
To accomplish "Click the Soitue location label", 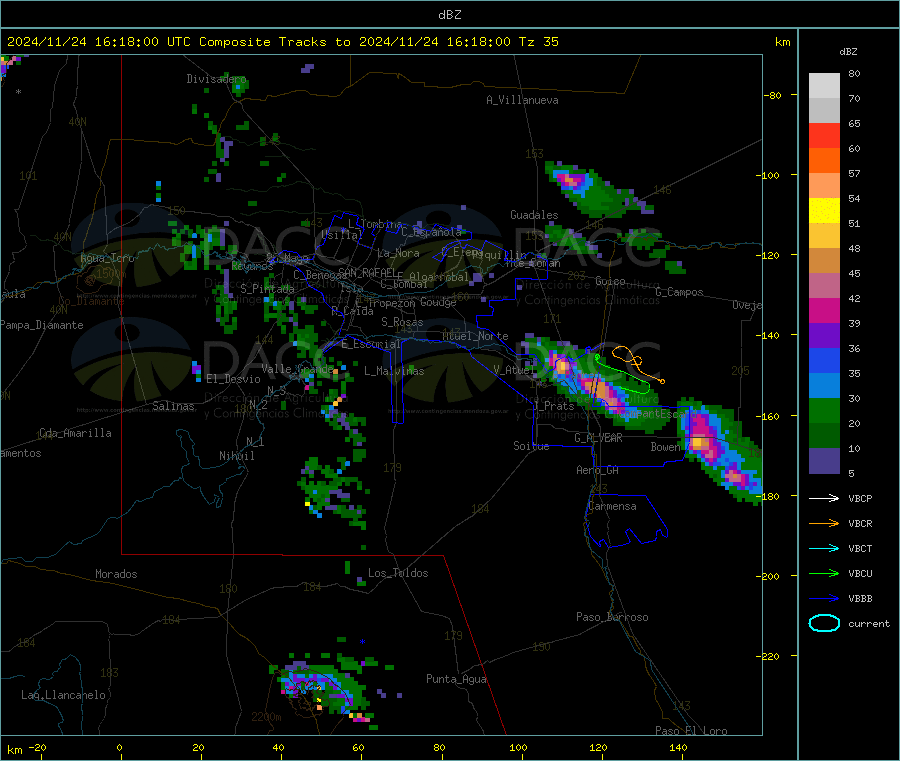I will pyautogui.click(x=531, y=446).
